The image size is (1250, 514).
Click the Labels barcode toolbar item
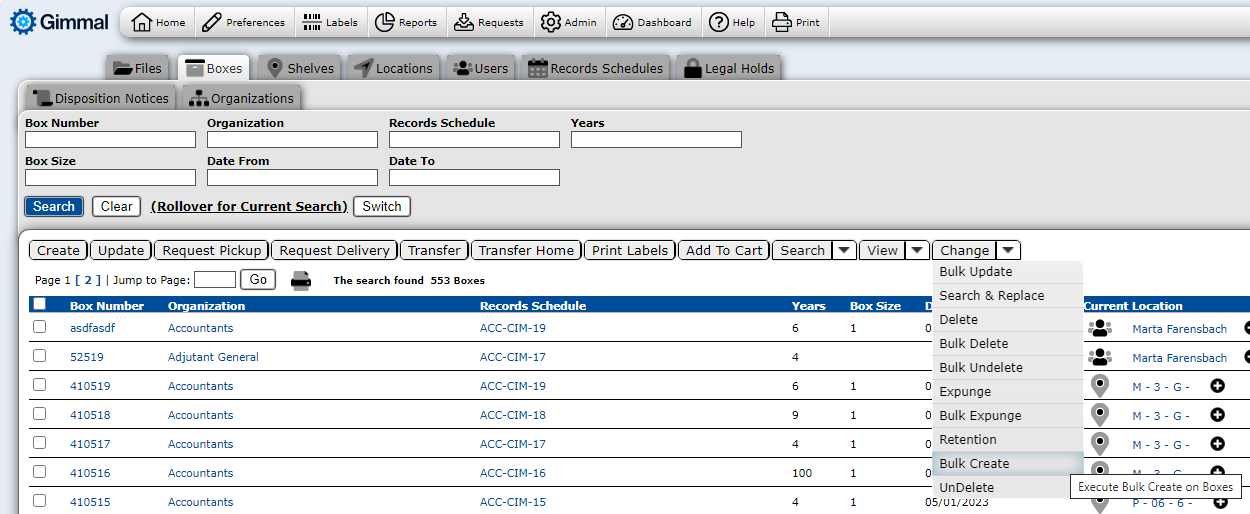(330, 22)
